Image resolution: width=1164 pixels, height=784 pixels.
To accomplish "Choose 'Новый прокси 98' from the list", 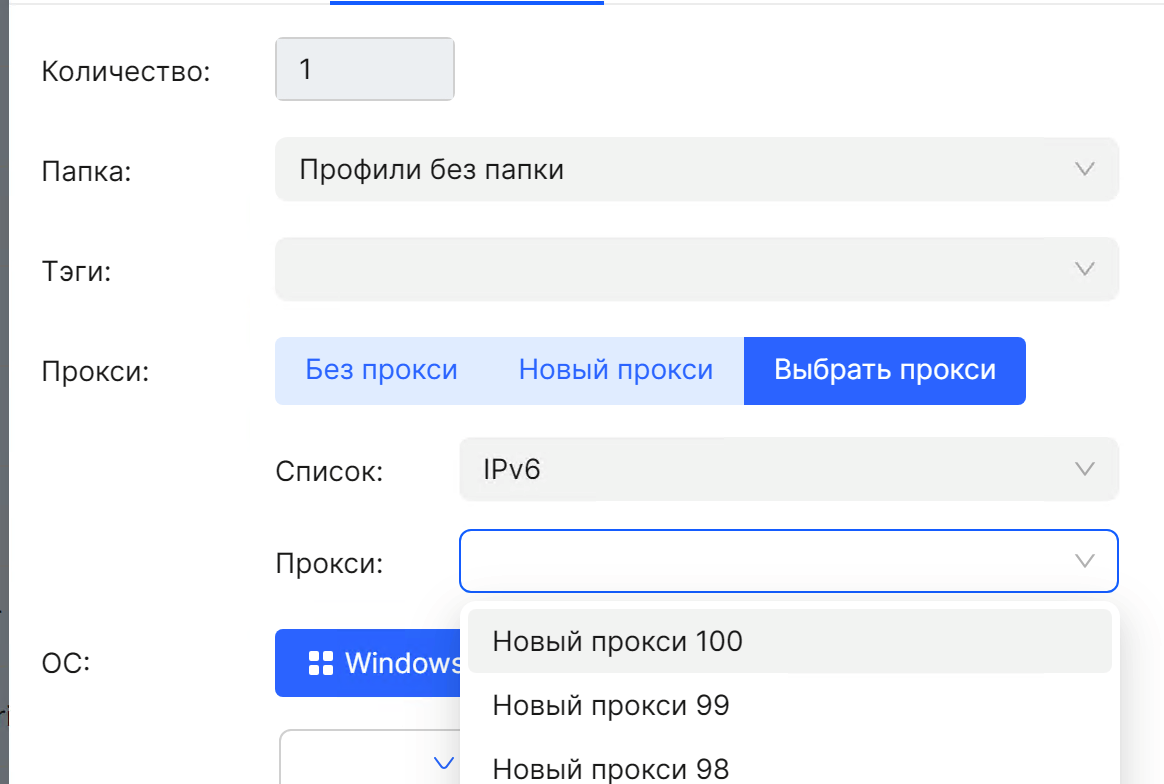I will 611,768.
